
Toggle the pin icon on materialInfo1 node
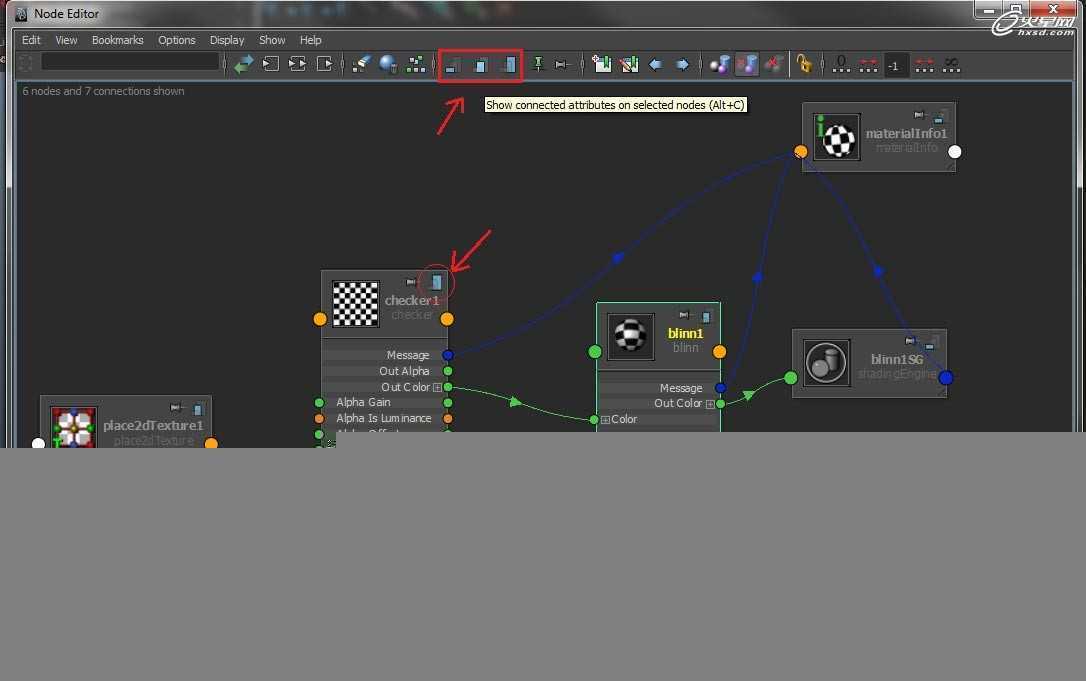(x=919, y=115)
